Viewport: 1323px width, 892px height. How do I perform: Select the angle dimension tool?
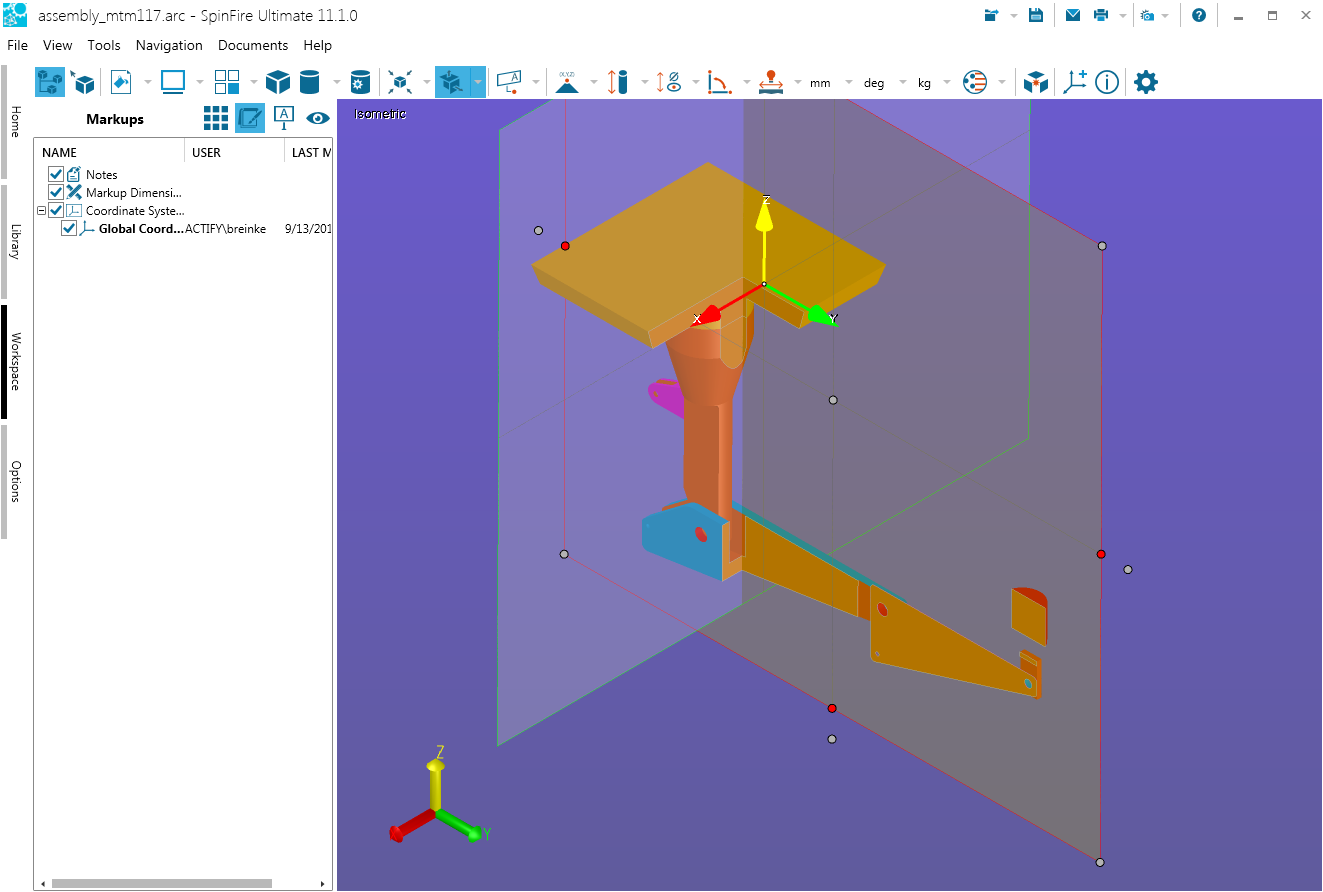pos(718,82)
